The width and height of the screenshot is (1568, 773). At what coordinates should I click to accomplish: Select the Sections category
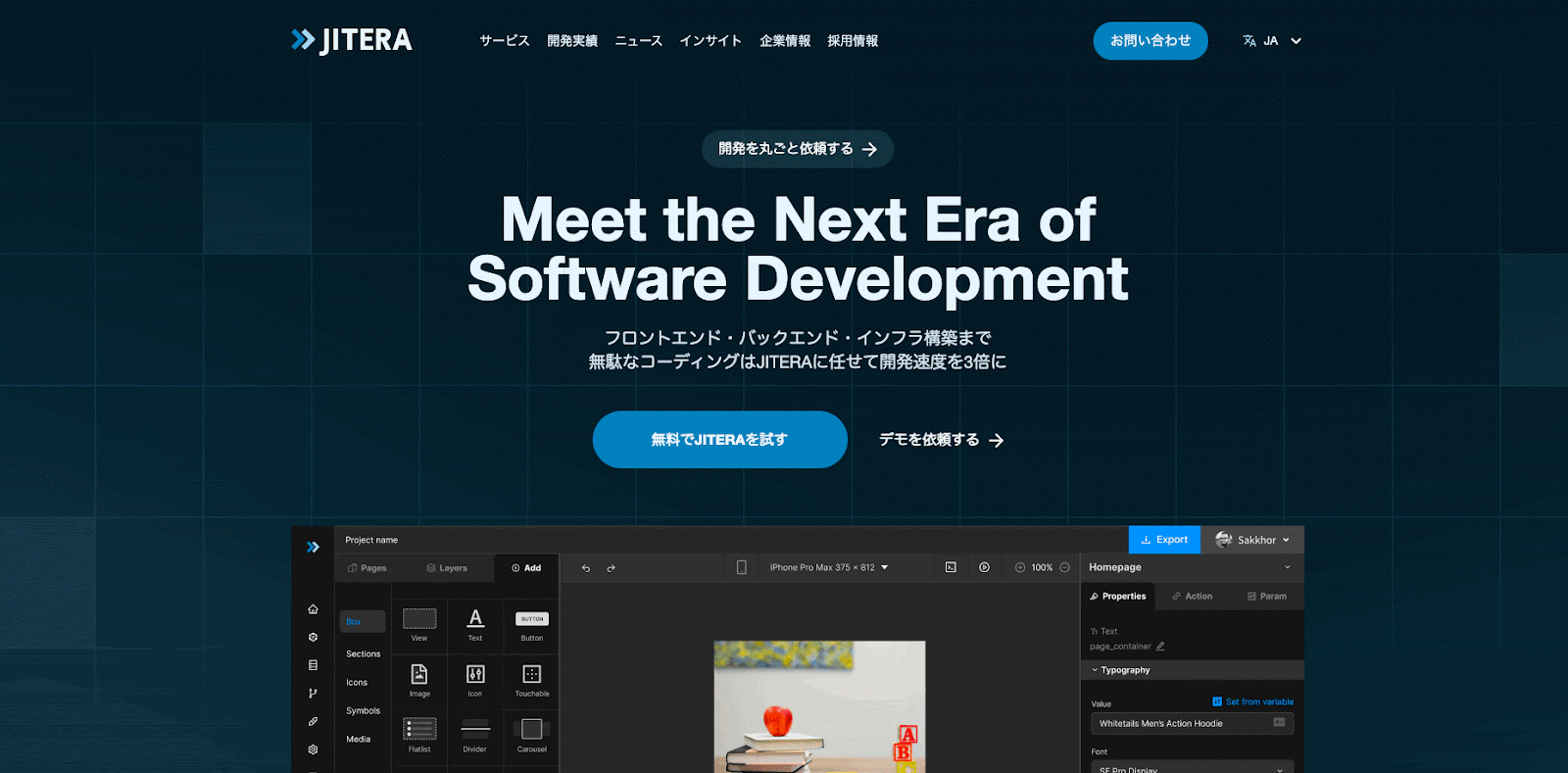tap(364, 654)
